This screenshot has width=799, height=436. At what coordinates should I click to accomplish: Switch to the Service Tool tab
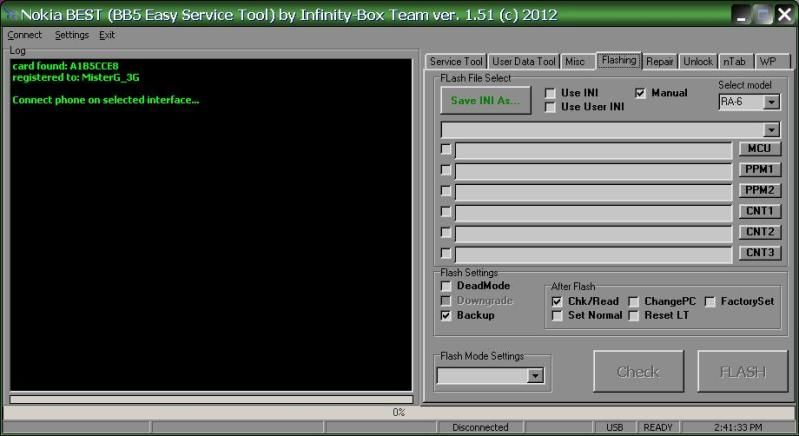[456, 62]
